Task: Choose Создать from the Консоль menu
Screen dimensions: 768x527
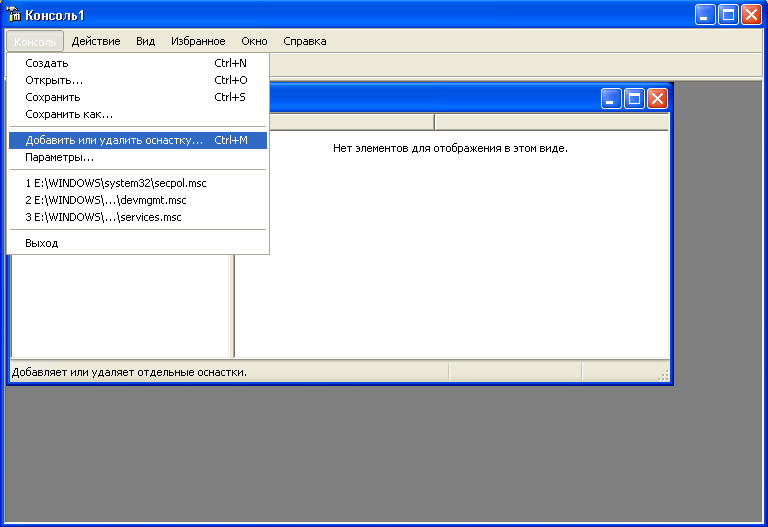Action: (x=138, y=63)
